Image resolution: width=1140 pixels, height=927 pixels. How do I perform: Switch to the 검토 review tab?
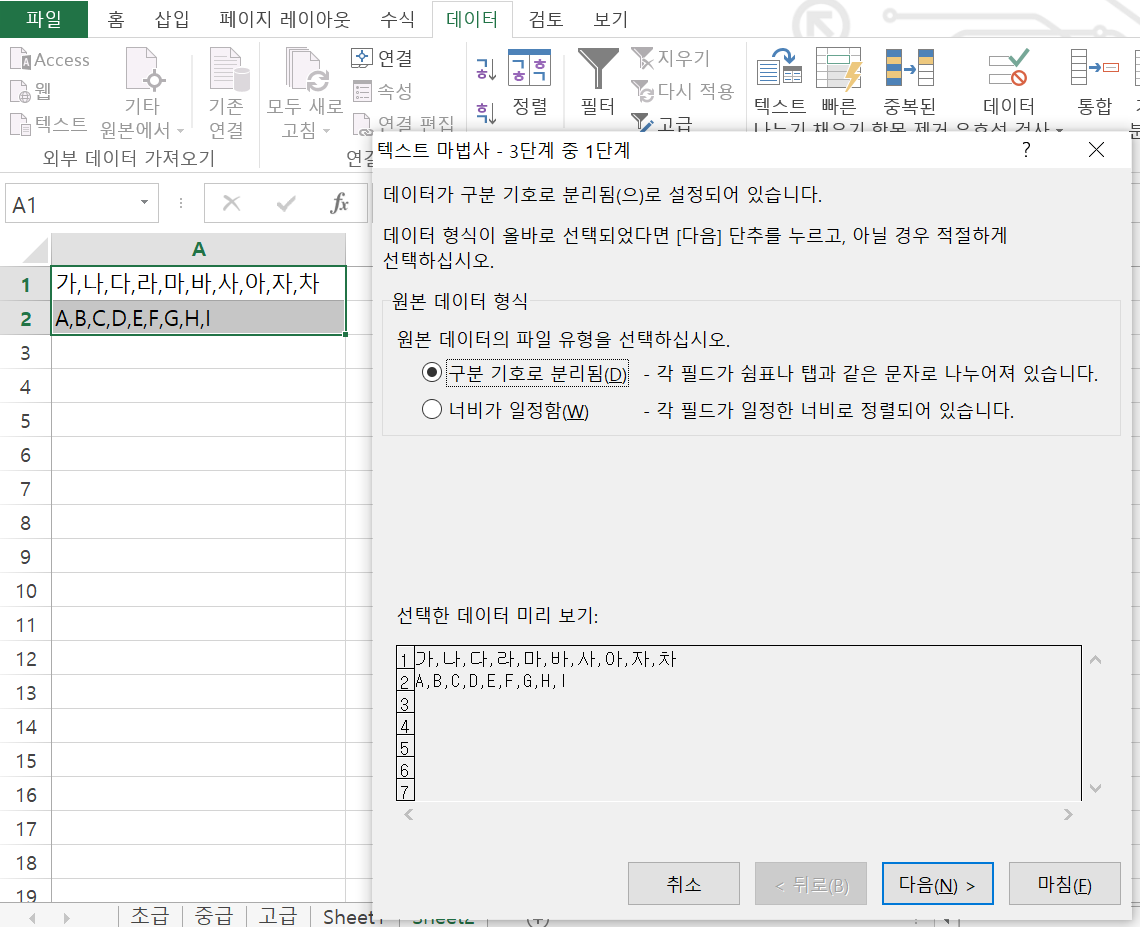(x=546, y=20)
